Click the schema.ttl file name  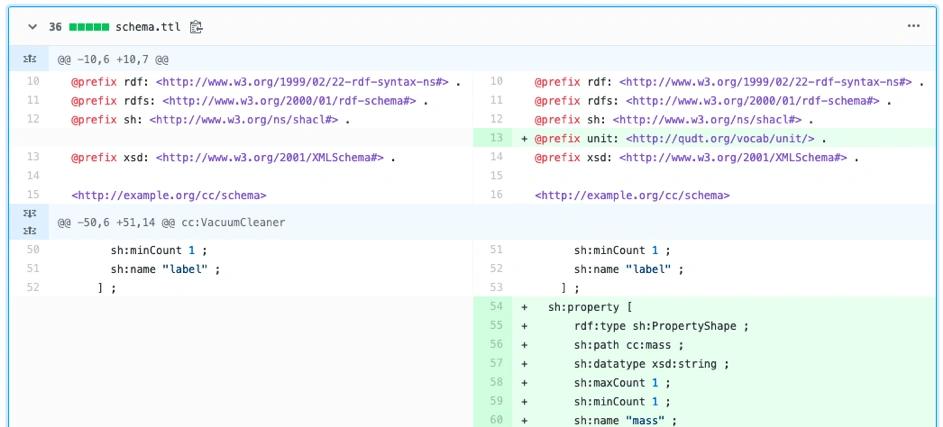[147, 27]
